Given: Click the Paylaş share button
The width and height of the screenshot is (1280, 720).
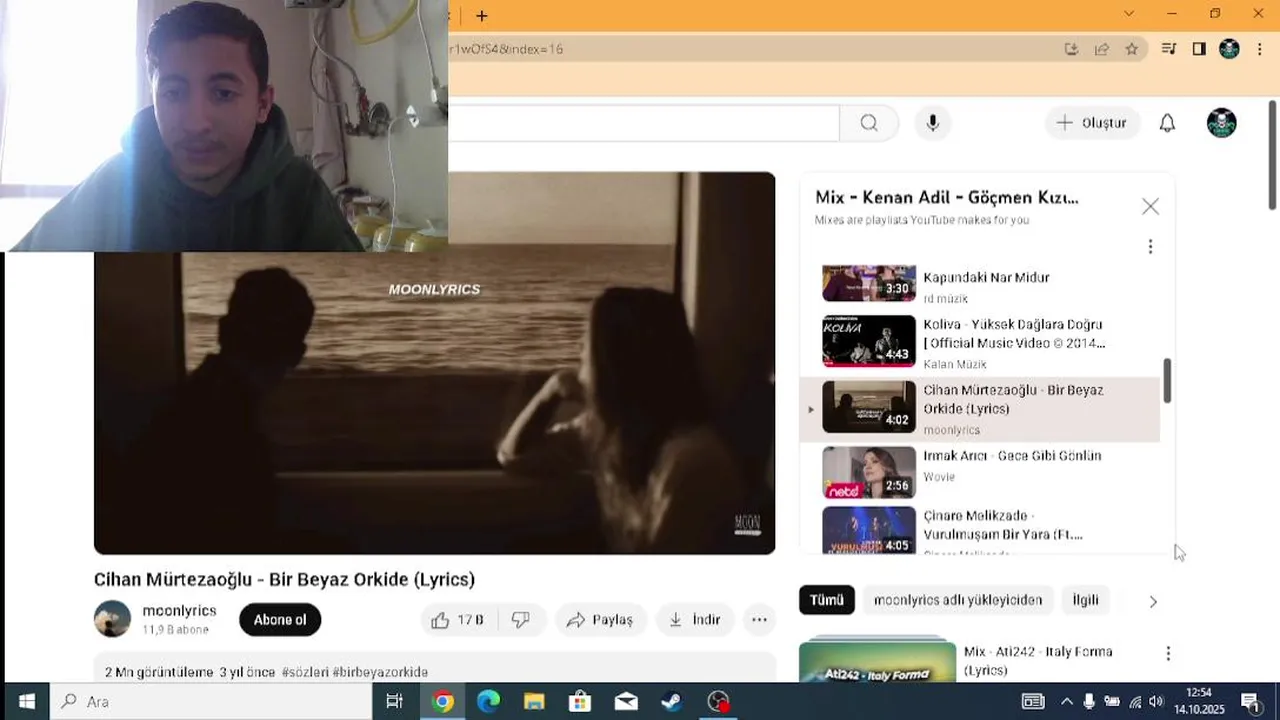Looking at the screenshot, I should 600,620.
